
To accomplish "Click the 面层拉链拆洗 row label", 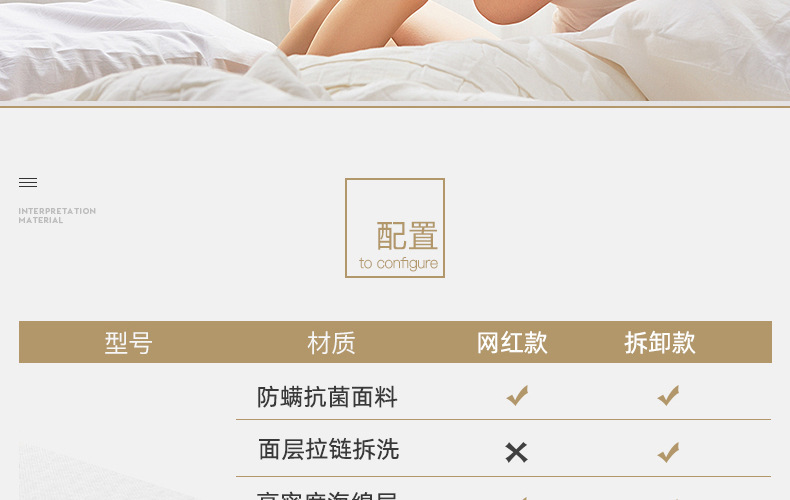I will click(x=328, y=449).
